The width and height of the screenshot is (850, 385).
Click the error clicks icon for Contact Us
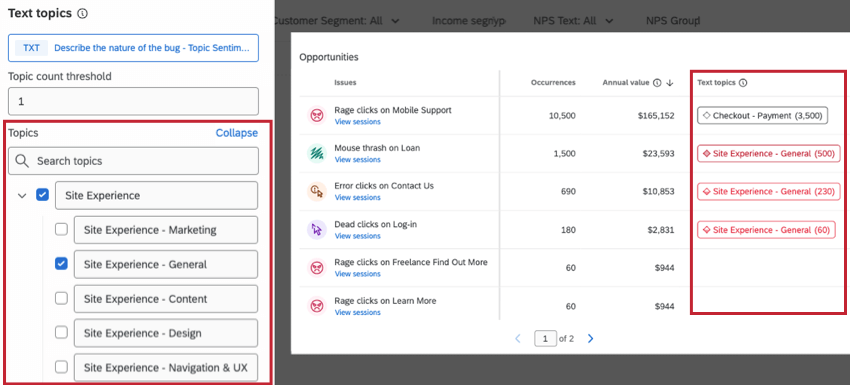(316, 191)
